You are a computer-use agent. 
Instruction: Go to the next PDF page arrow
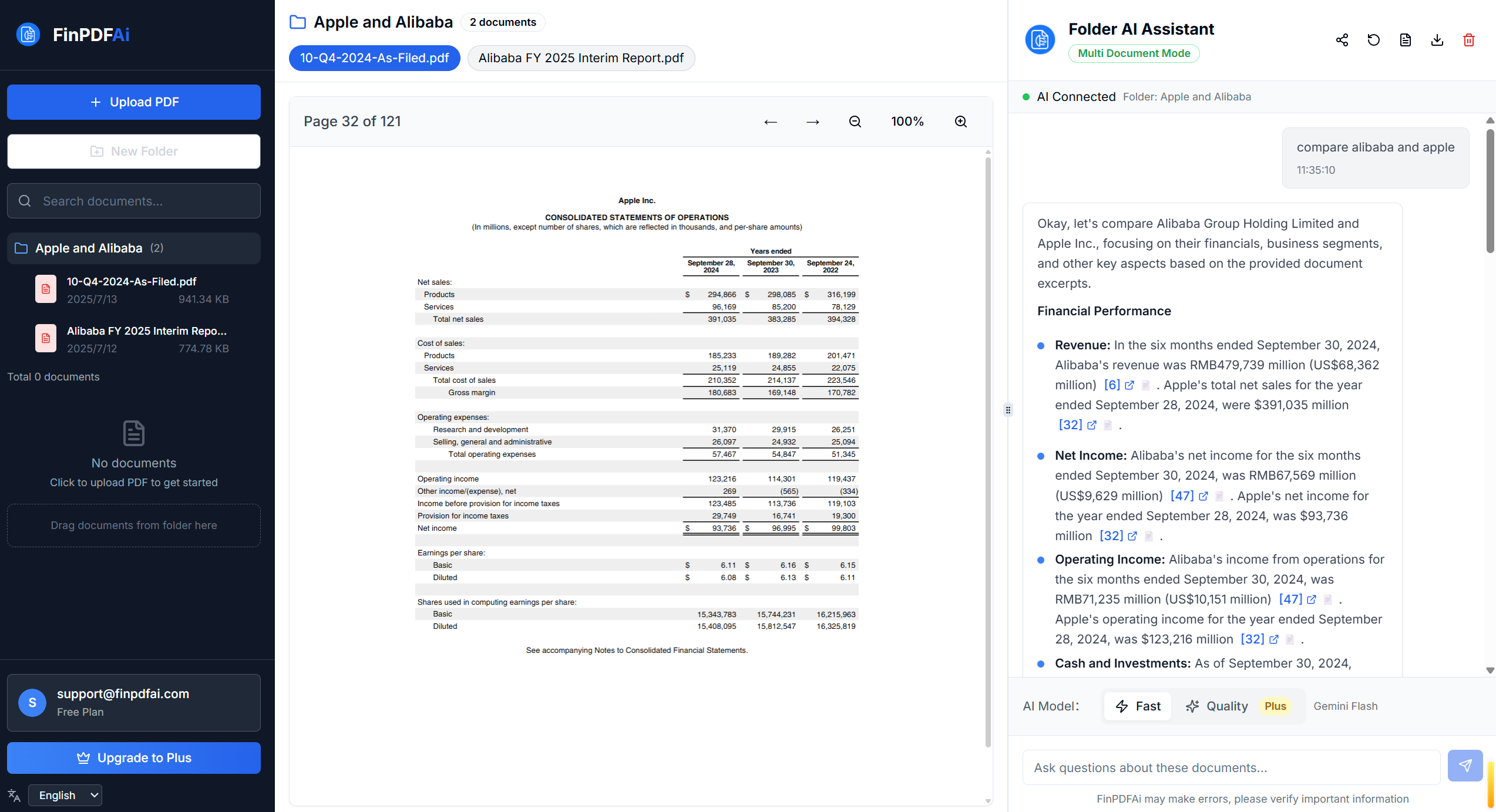[x=813, y=122]
